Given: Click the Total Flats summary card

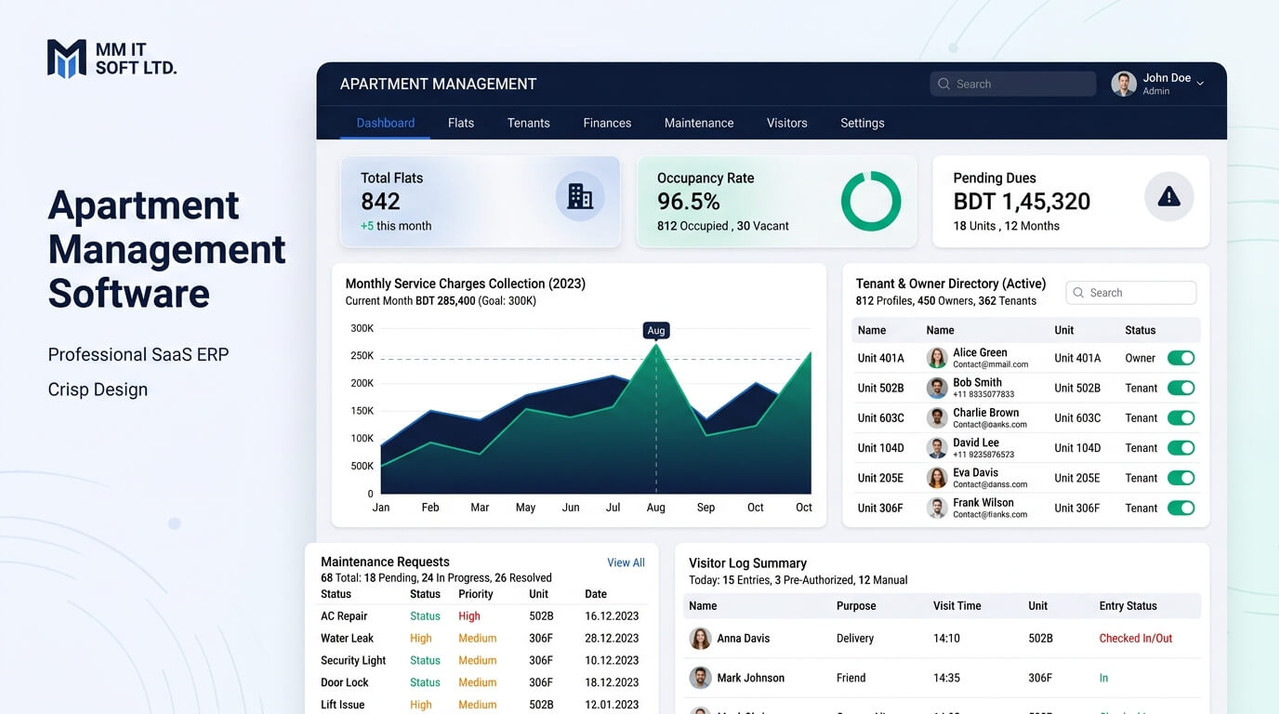Looking at the screenshot, I should coord(480,201).
